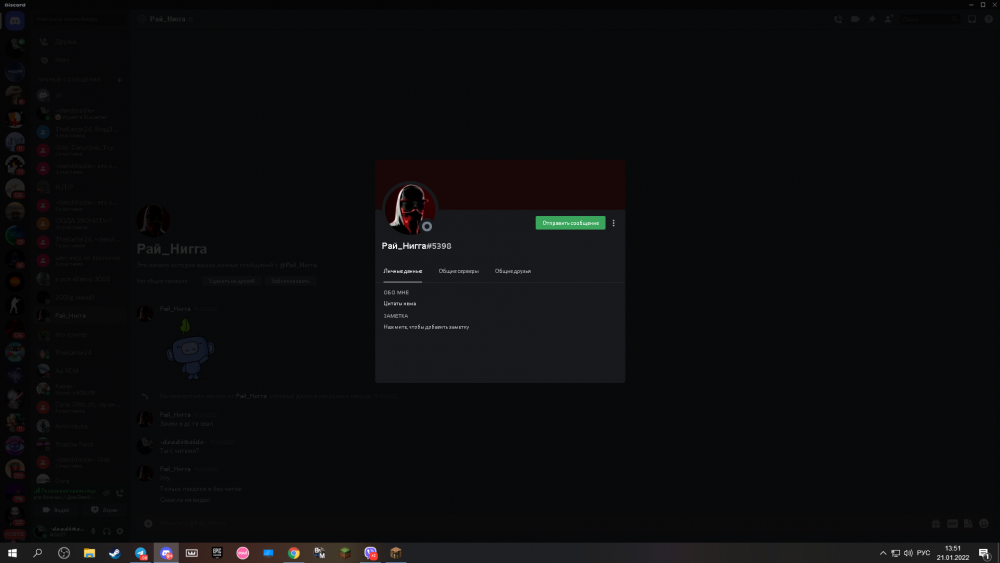Open the emoji picker icon
The width and height of the screenshot is (1000, 563).
pyautogui.click(x=984, y=523)
